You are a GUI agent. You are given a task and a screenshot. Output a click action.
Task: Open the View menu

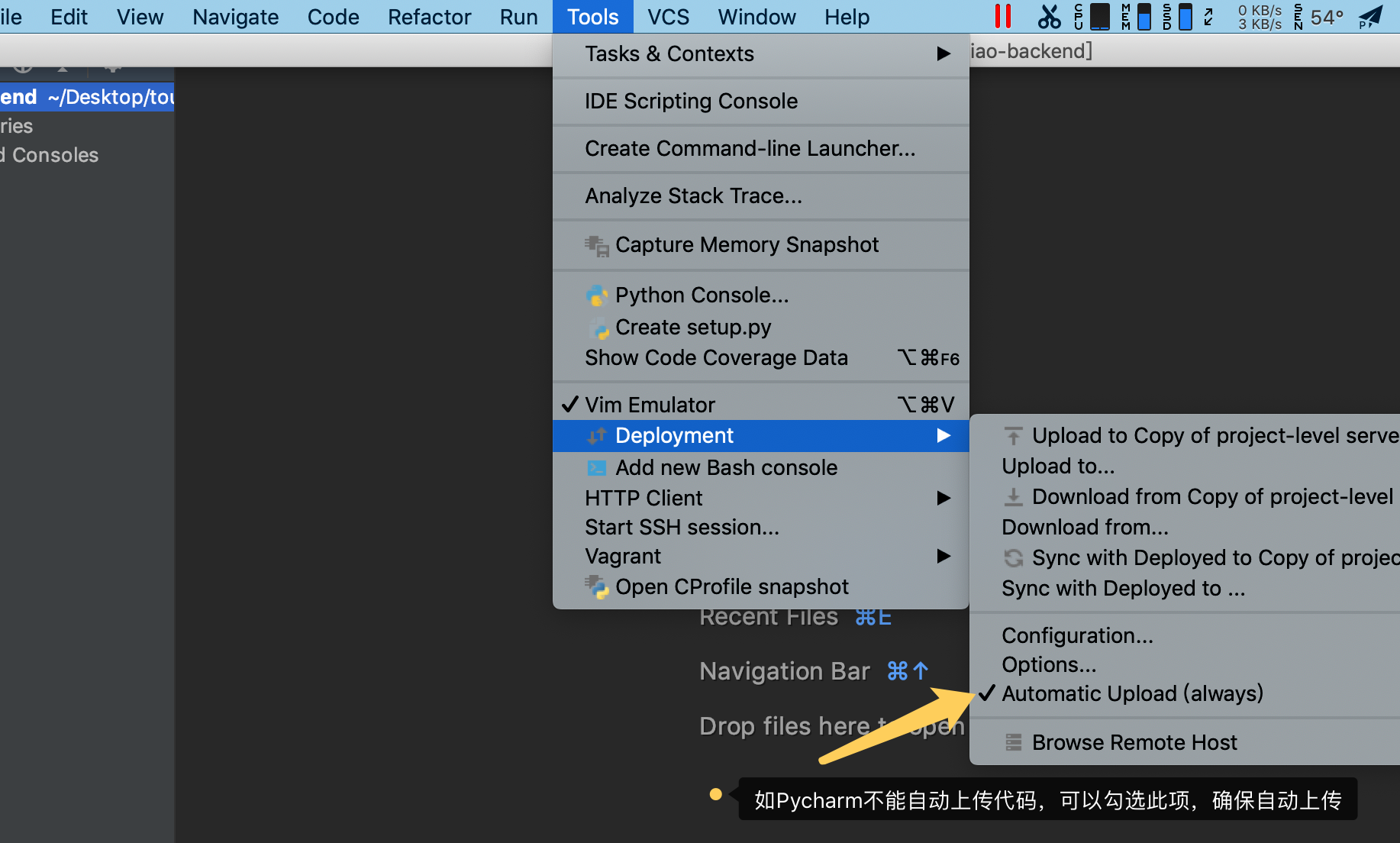140,17
